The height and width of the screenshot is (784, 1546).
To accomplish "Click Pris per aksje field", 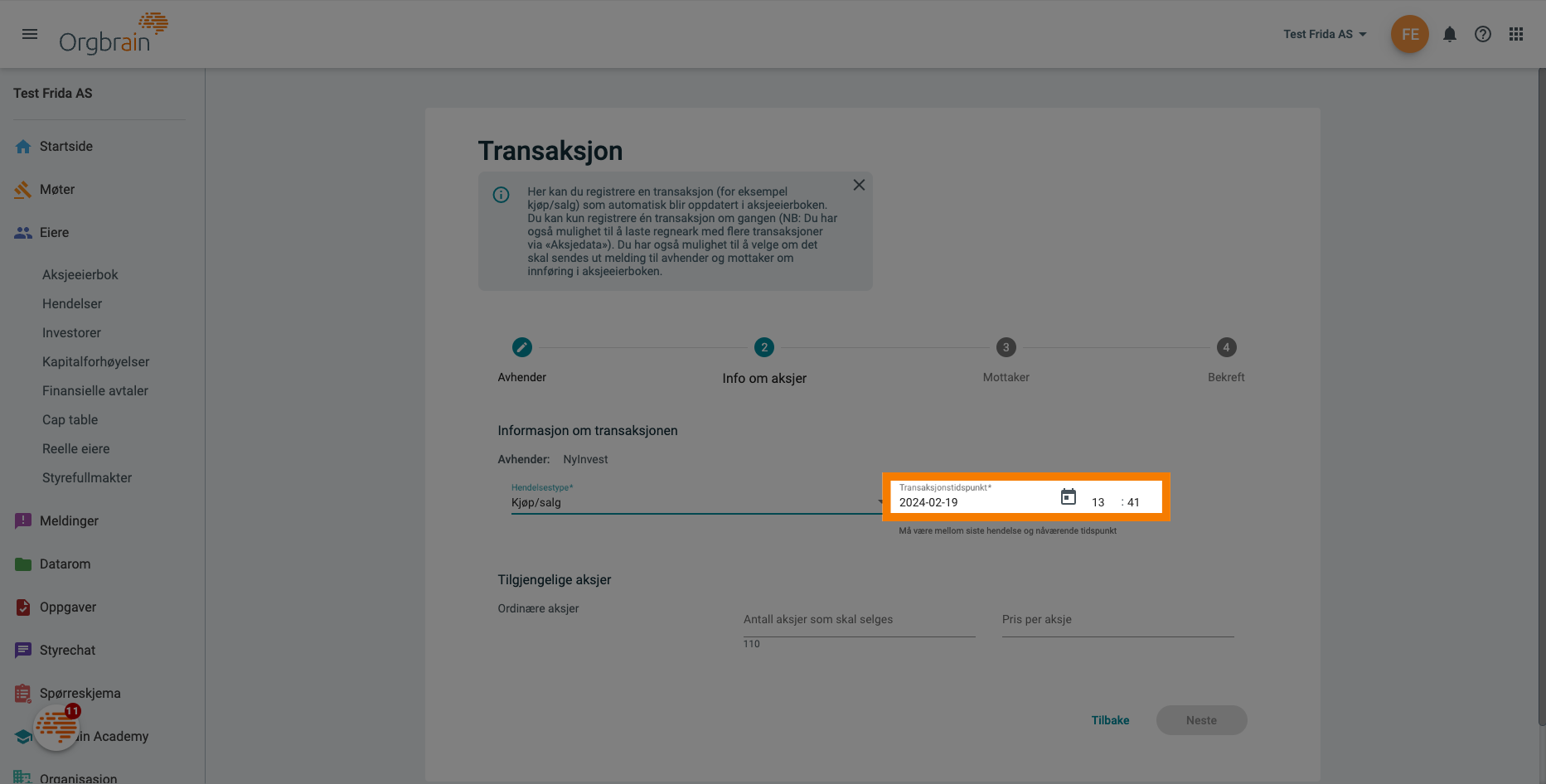I will (x=1117, y=621).
